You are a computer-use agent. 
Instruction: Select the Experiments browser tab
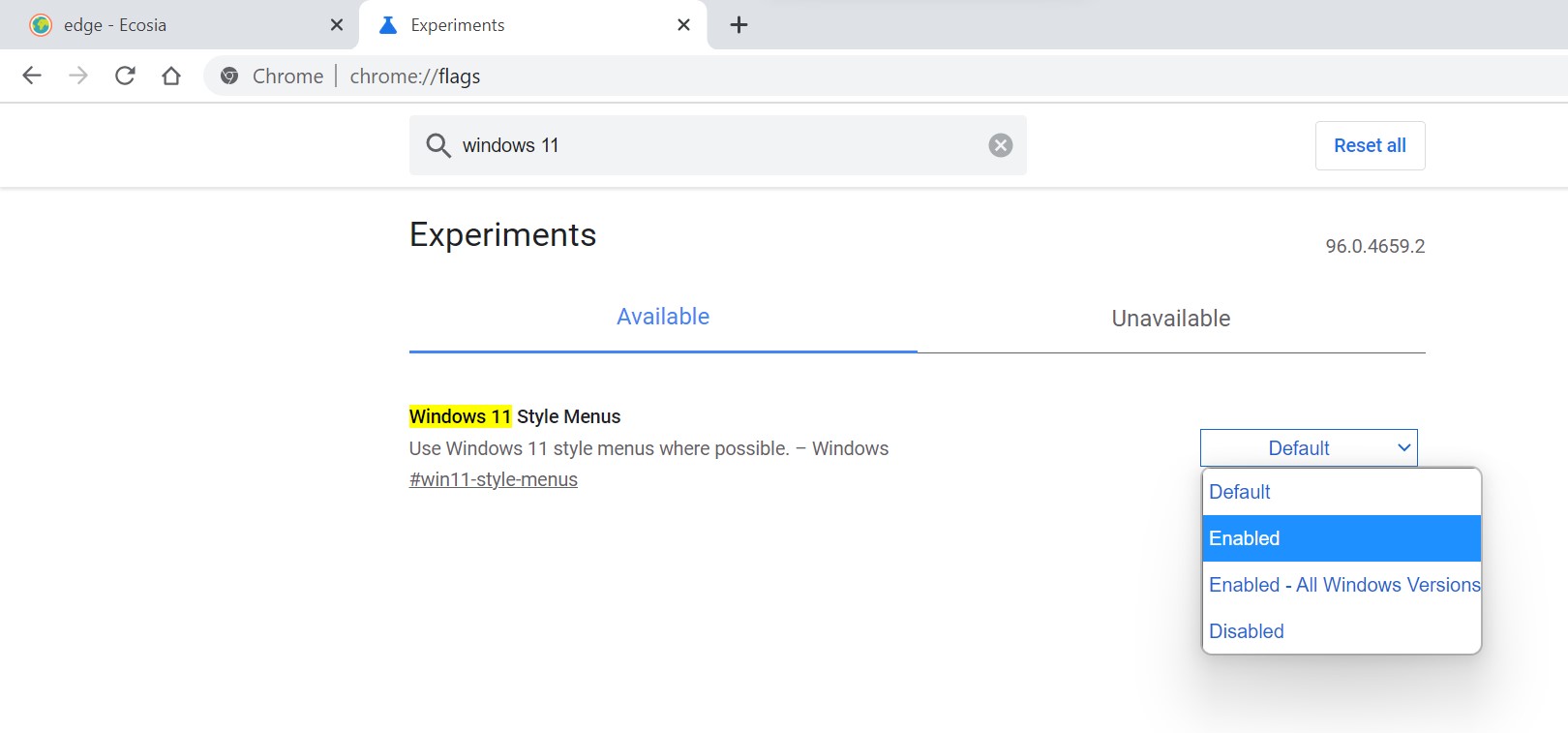533,25
